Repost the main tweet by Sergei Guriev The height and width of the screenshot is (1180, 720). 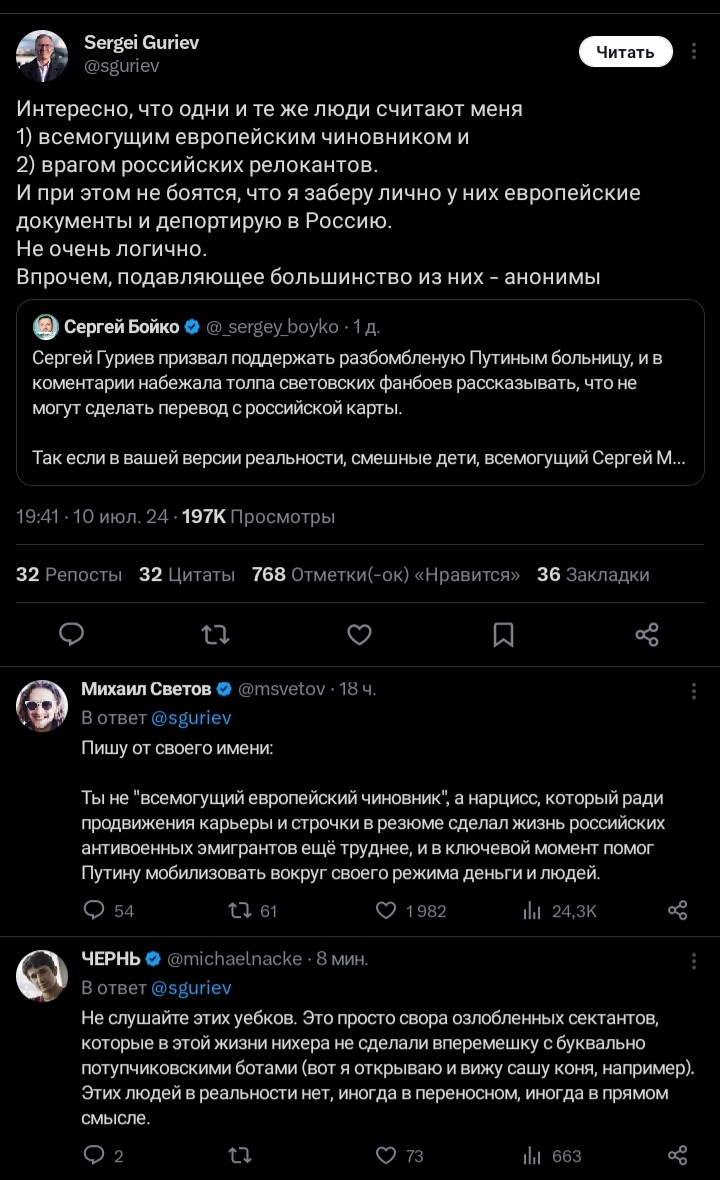[215, 634]
